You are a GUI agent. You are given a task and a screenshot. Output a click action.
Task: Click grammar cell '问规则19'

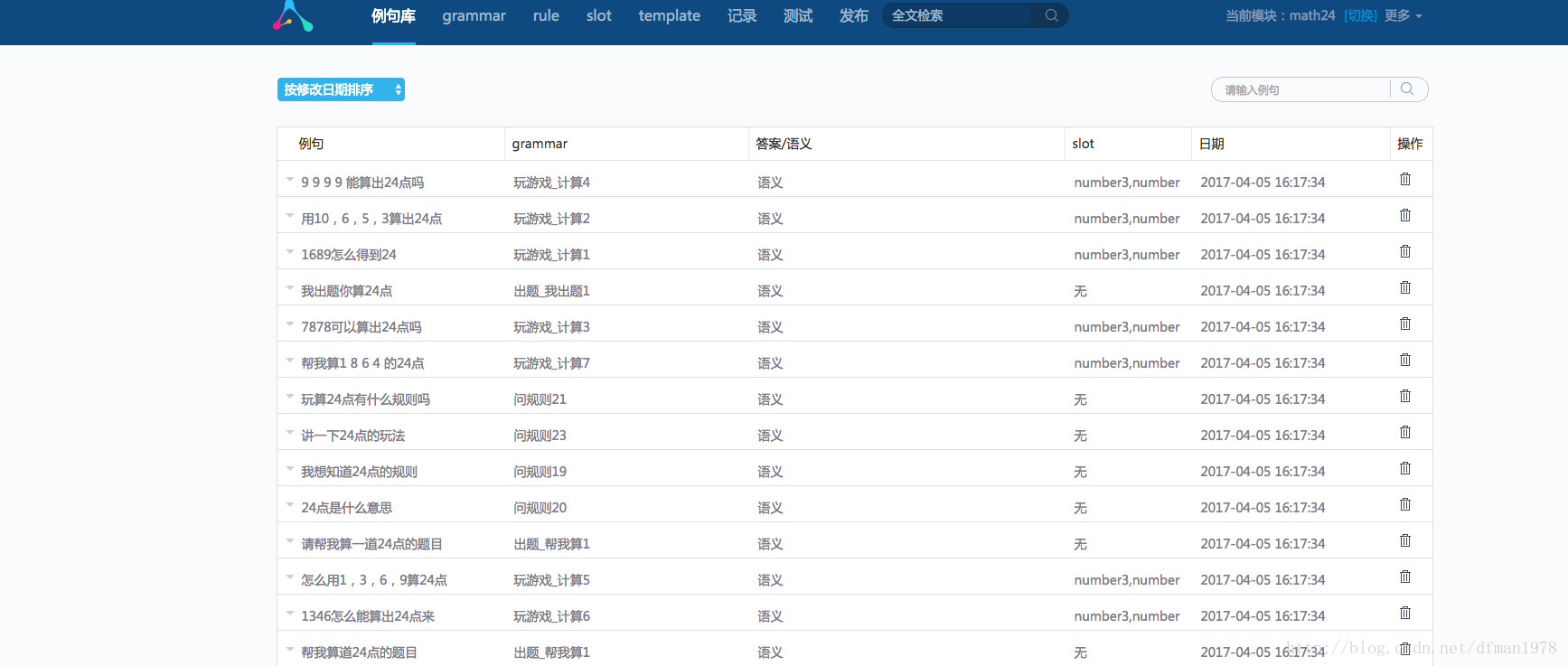(x=540, y=472)
